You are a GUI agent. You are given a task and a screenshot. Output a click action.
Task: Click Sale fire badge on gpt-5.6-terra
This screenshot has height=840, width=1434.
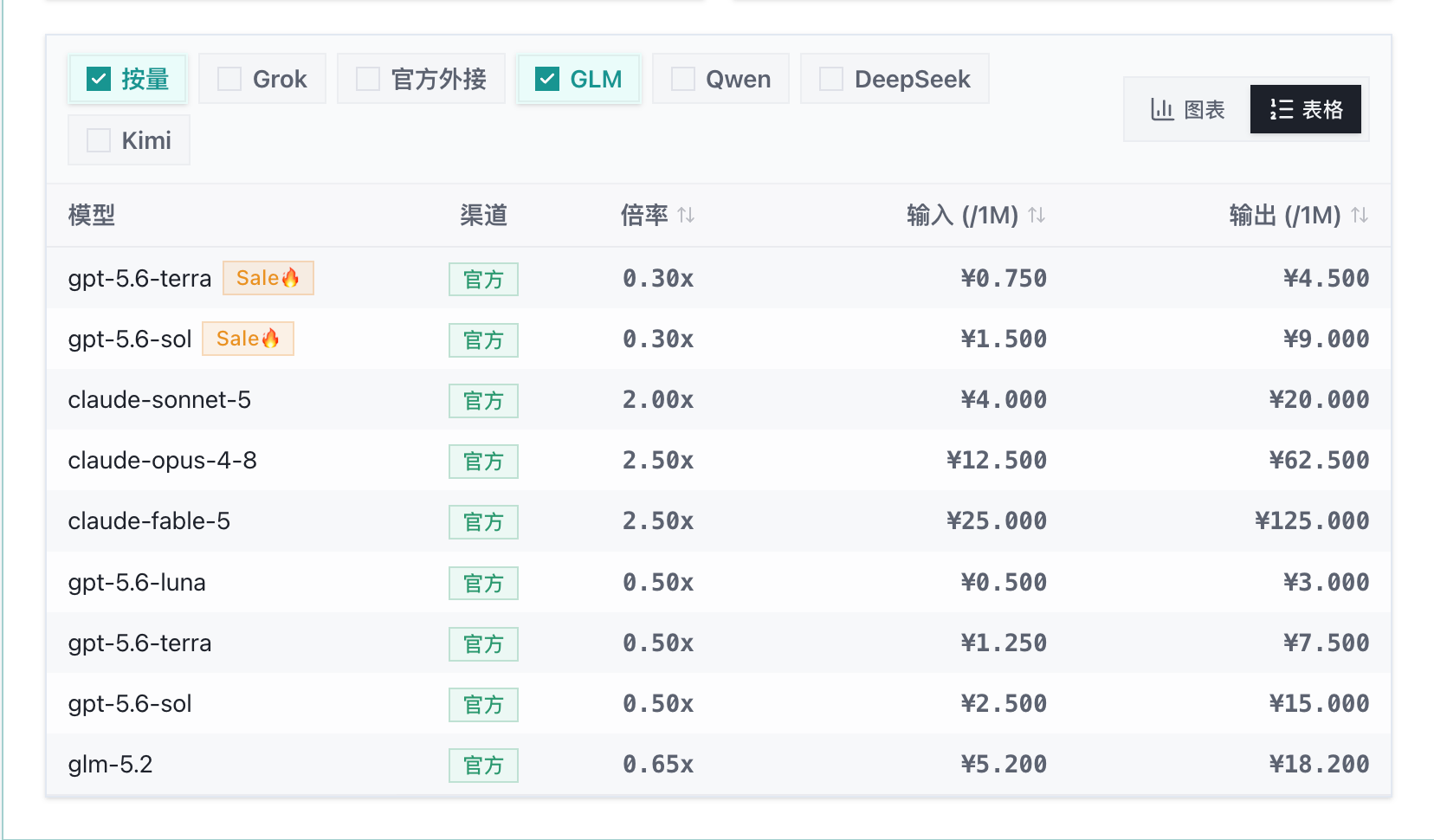coord(268,278)
